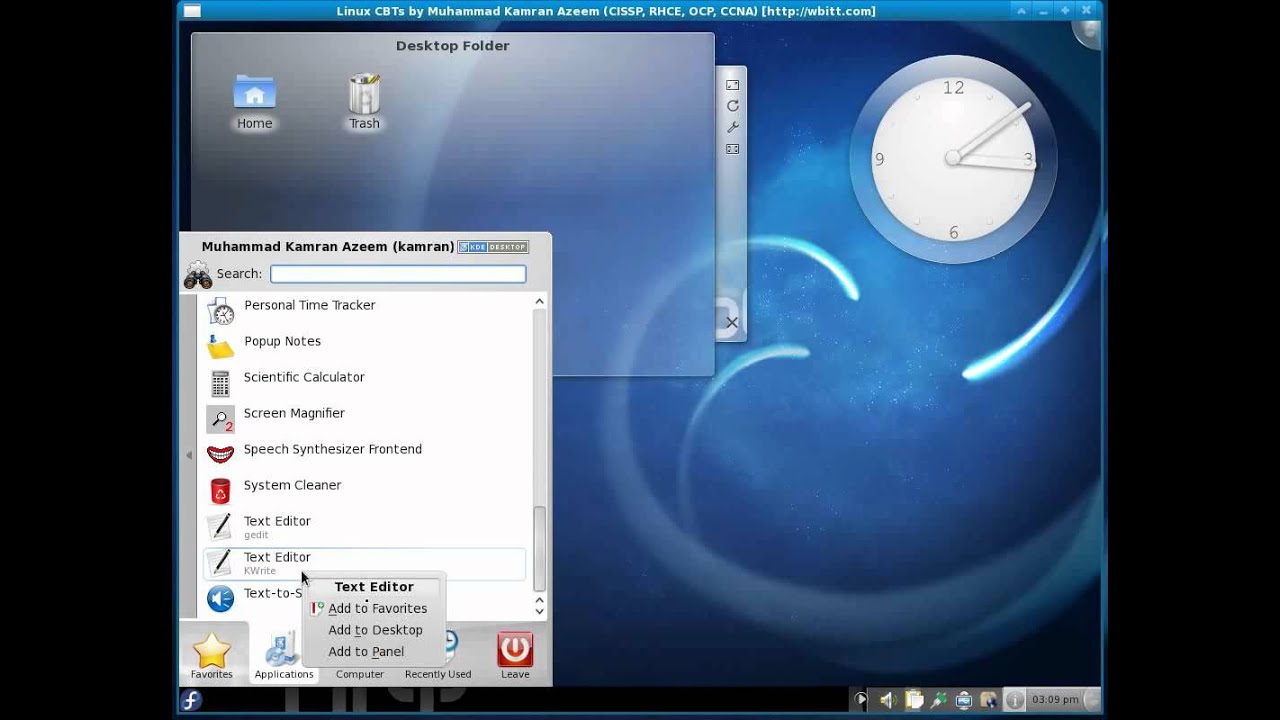Remove the Desktop Folder widget with X

tap(732, 322)
